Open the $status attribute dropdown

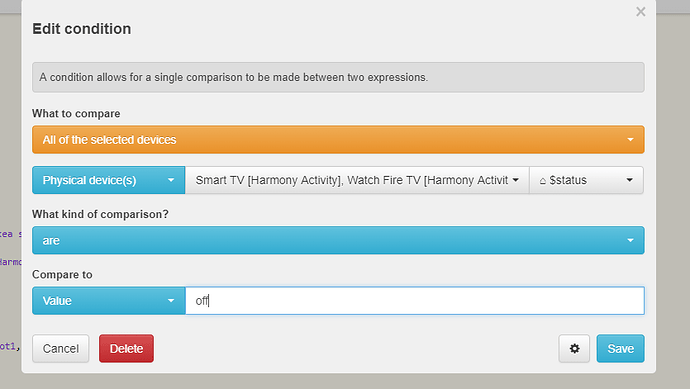coord(586,180)
